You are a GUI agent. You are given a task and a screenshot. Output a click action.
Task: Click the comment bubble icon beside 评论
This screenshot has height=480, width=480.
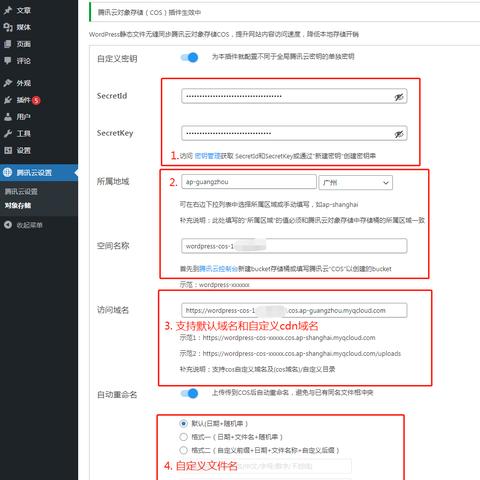(x=8, y=60)
